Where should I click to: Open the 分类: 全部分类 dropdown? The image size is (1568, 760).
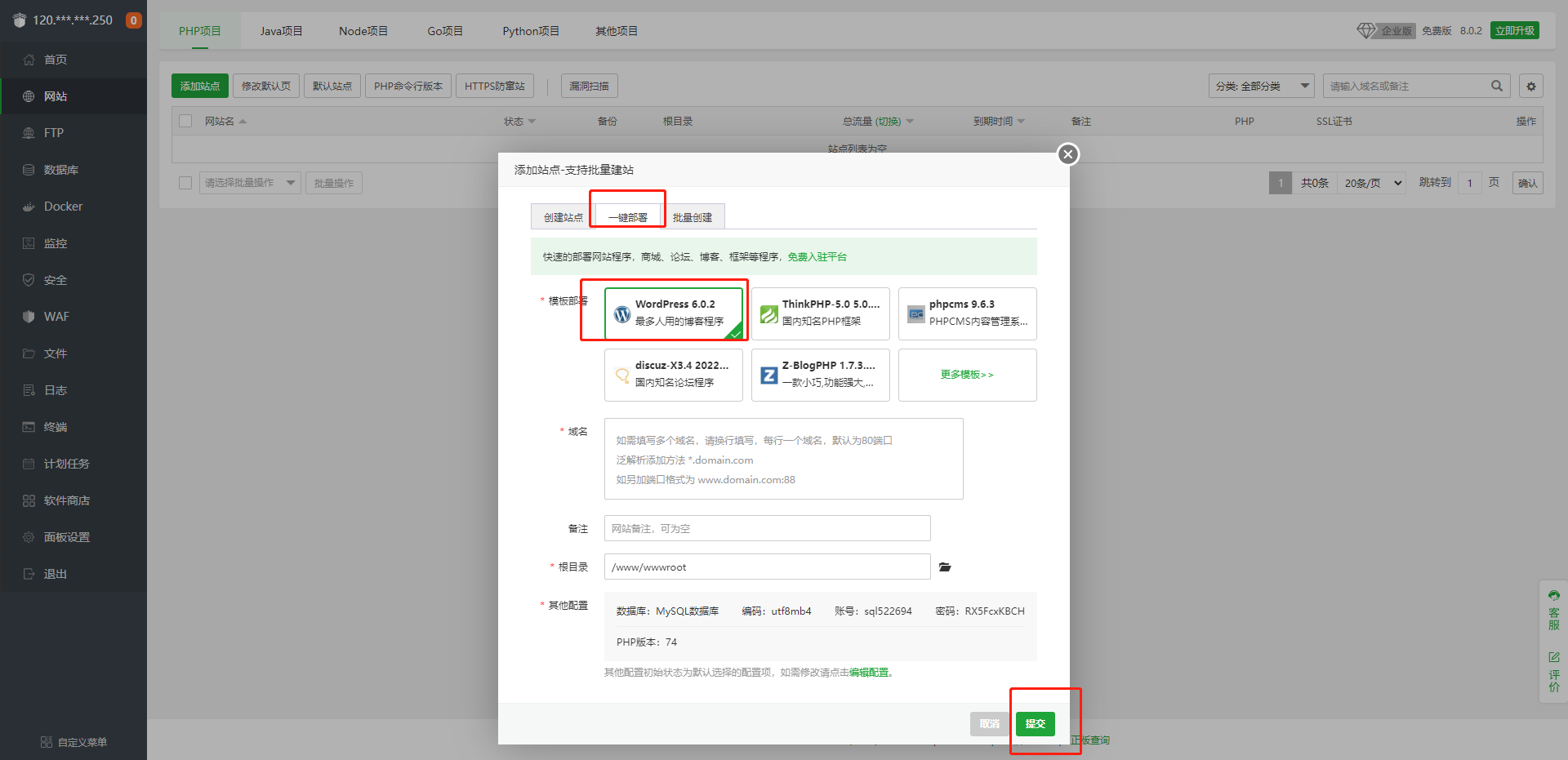(x=1262, y=86)
